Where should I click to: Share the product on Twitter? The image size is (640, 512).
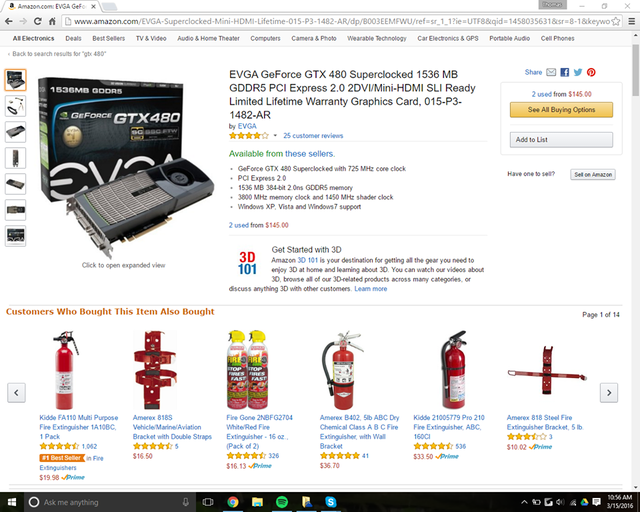click(578, 72)
